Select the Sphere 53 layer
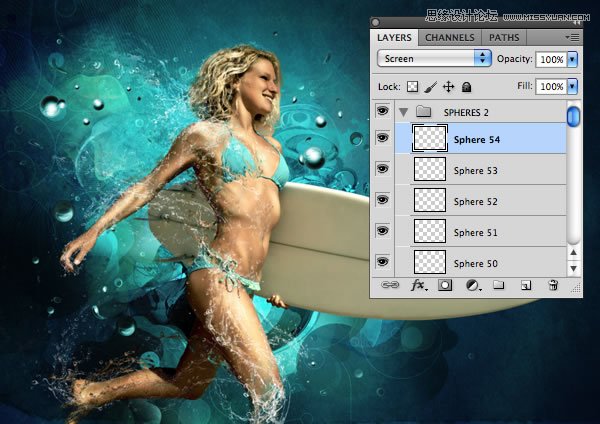 [480, 169]
